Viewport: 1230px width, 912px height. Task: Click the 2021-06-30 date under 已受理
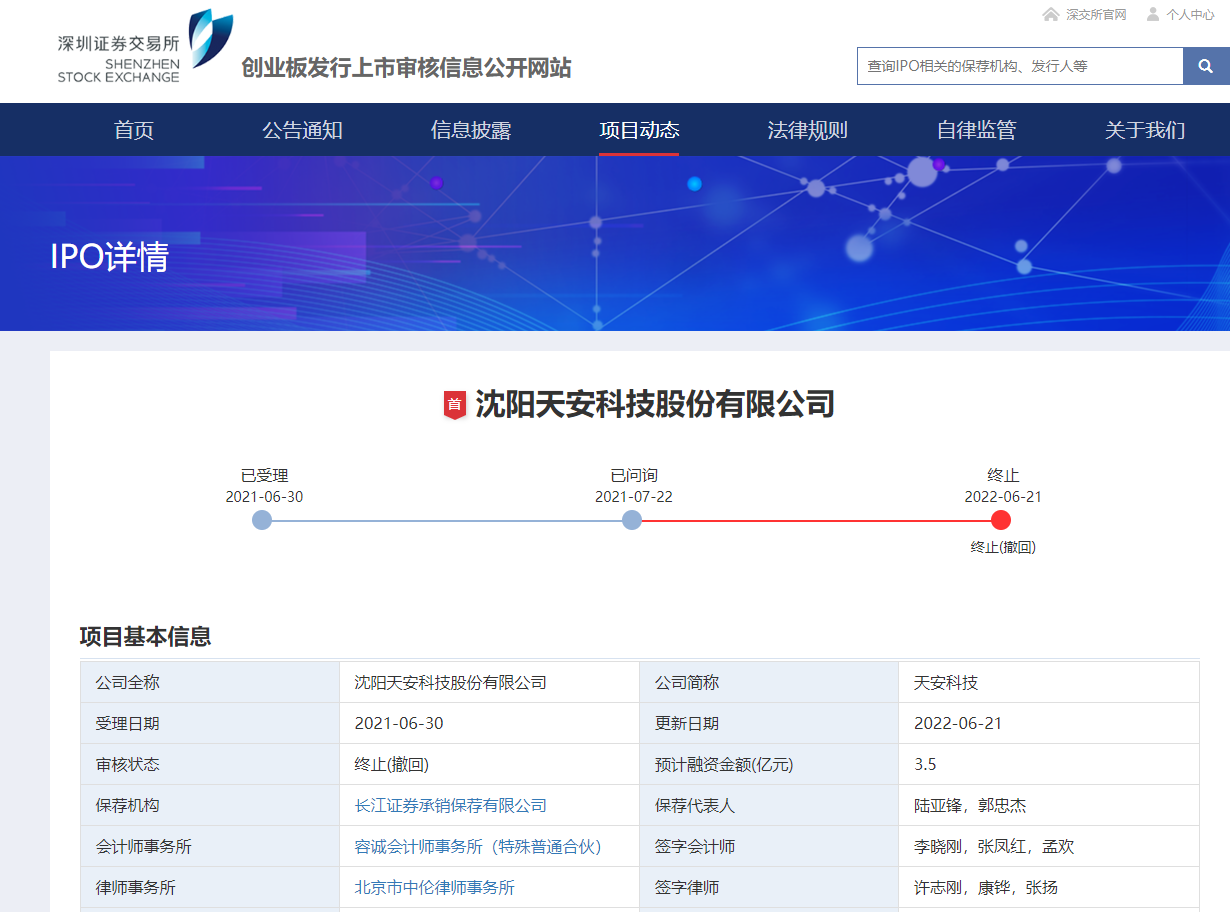pyautogui.click(x=264, y=497)
